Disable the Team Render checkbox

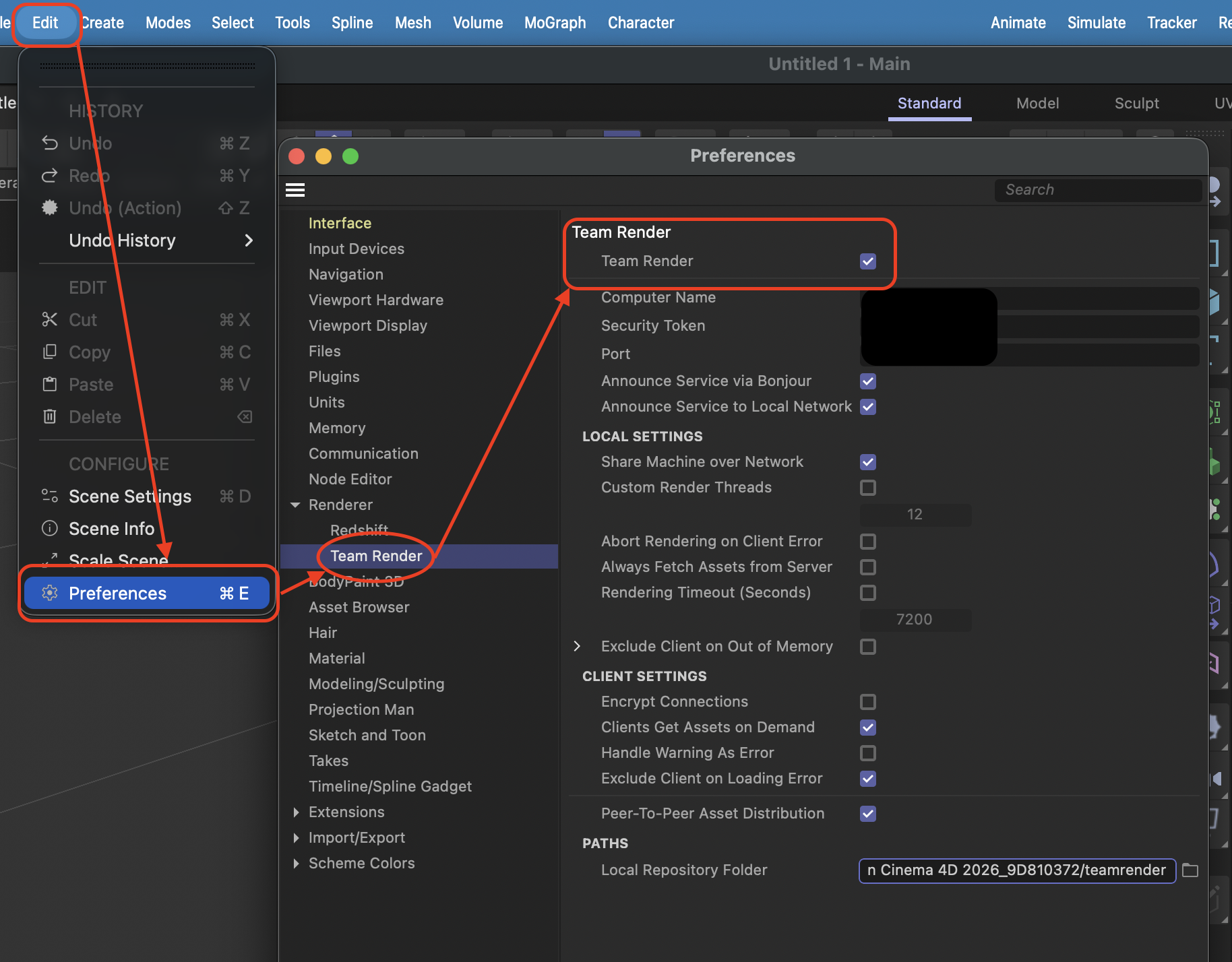tap(868, 261)
